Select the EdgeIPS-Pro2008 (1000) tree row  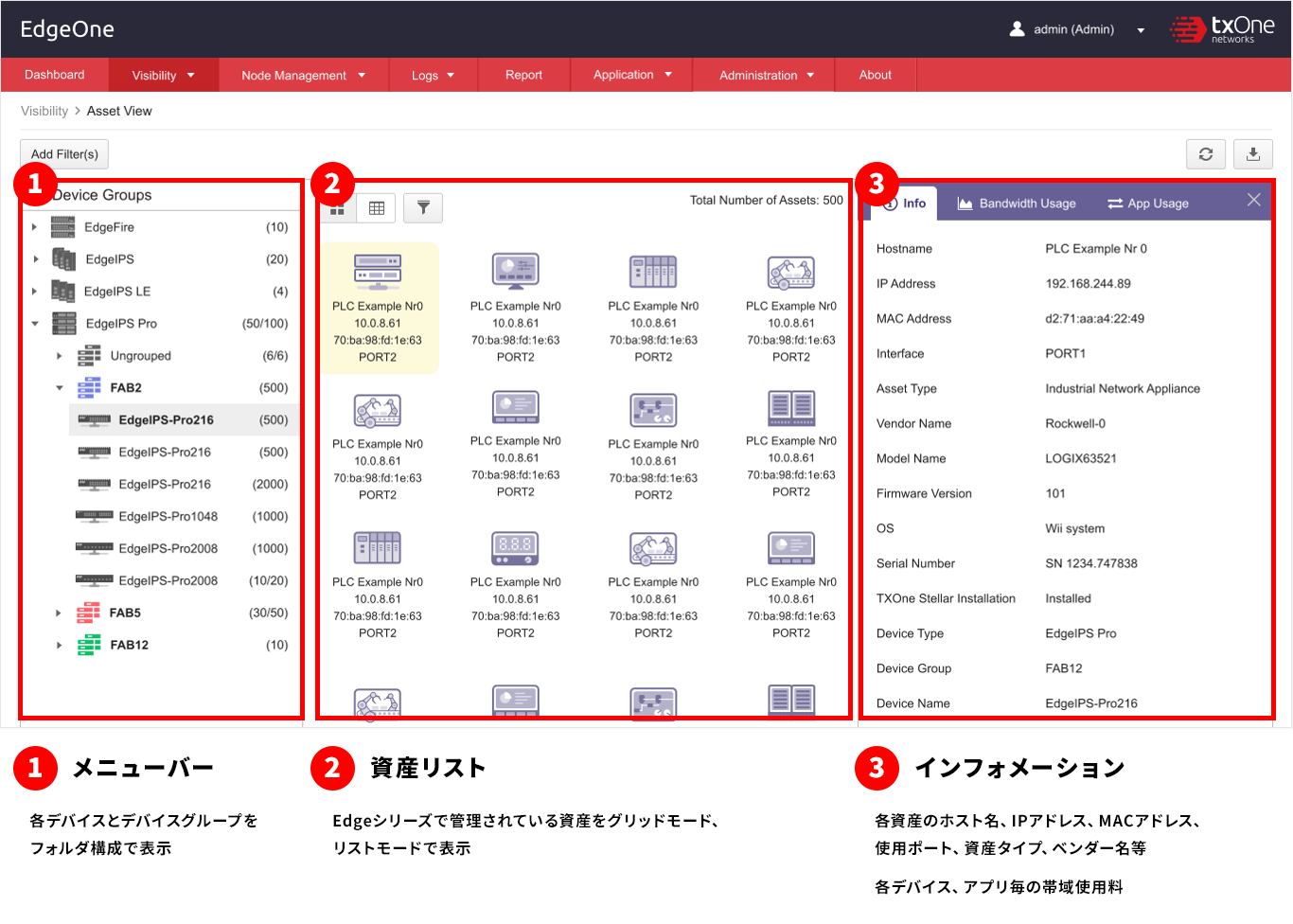click(185, 548)
